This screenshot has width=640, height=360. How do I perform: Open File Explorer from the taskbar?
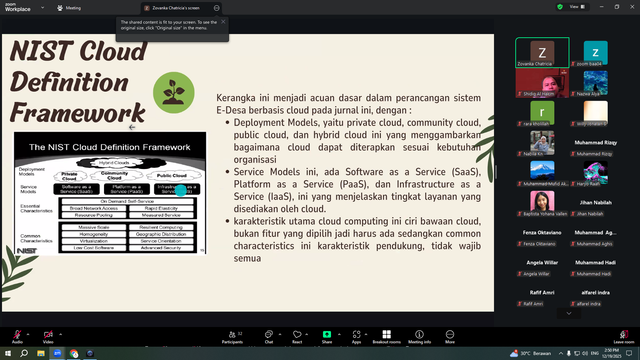click(40, 353)
